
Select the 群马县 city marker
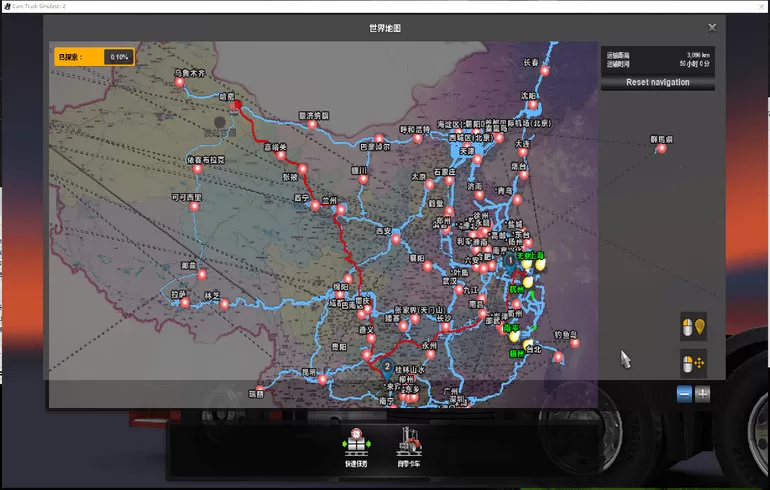click(661, 149)
